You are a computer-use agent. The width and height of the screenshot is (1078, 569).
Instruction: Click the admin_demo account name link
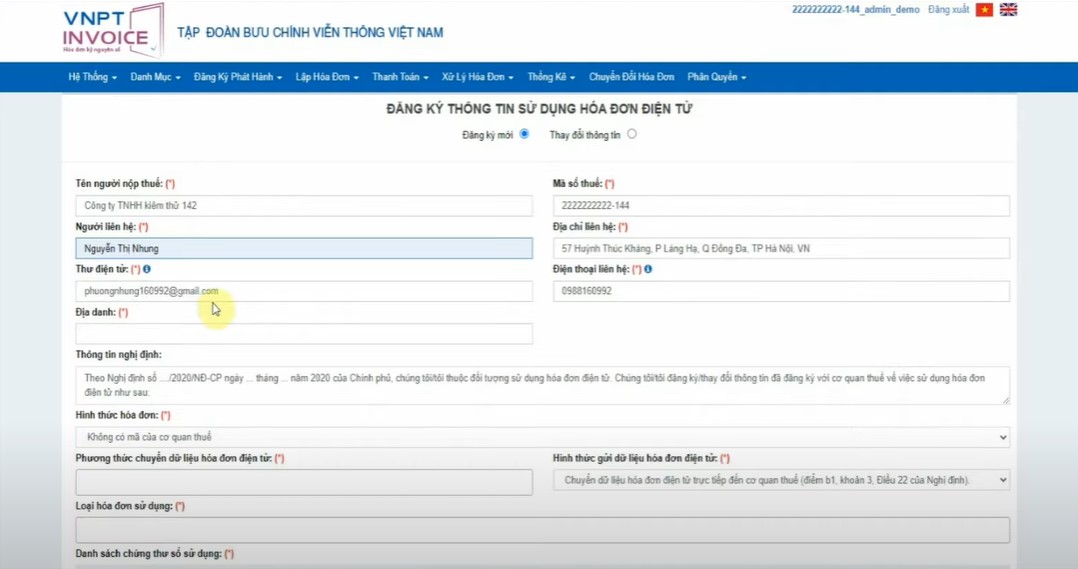pos(855,10)
